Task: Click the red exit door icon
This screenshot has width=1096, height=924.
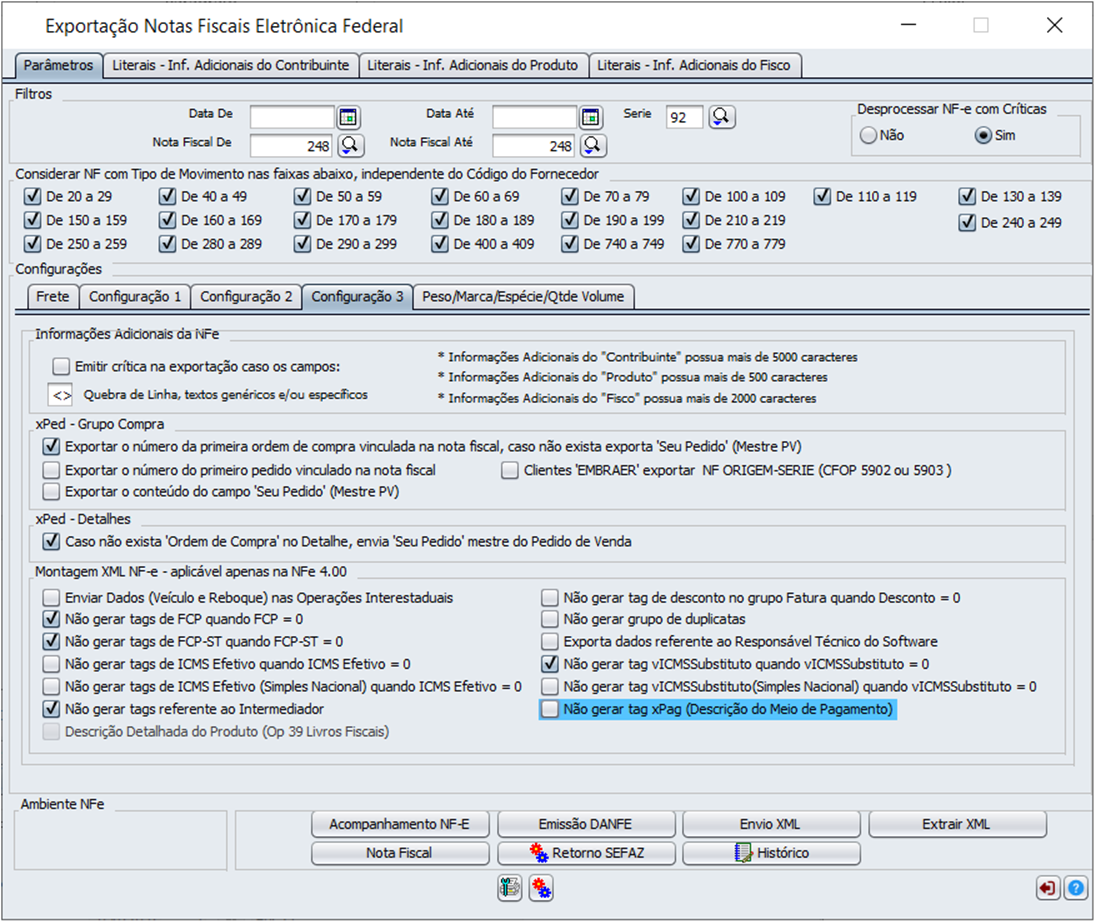Action: [1047, 888]
